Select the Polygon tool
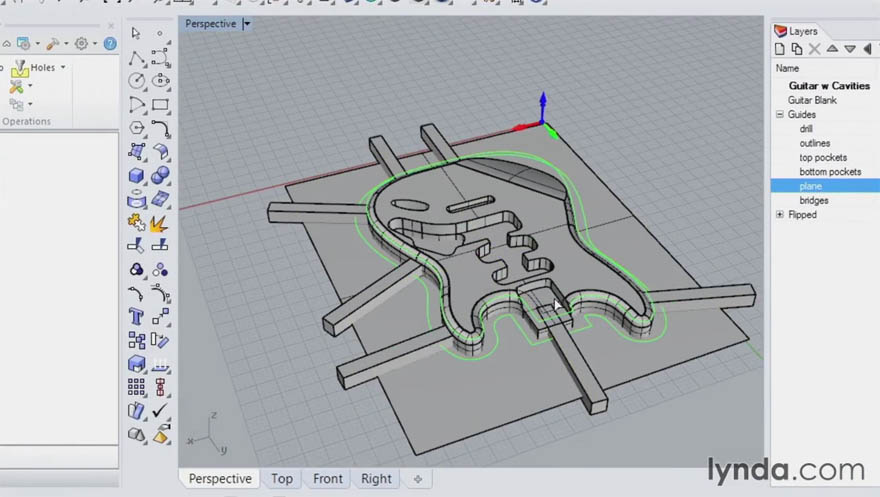Screen dimensions: 880x497 point(136,128)
